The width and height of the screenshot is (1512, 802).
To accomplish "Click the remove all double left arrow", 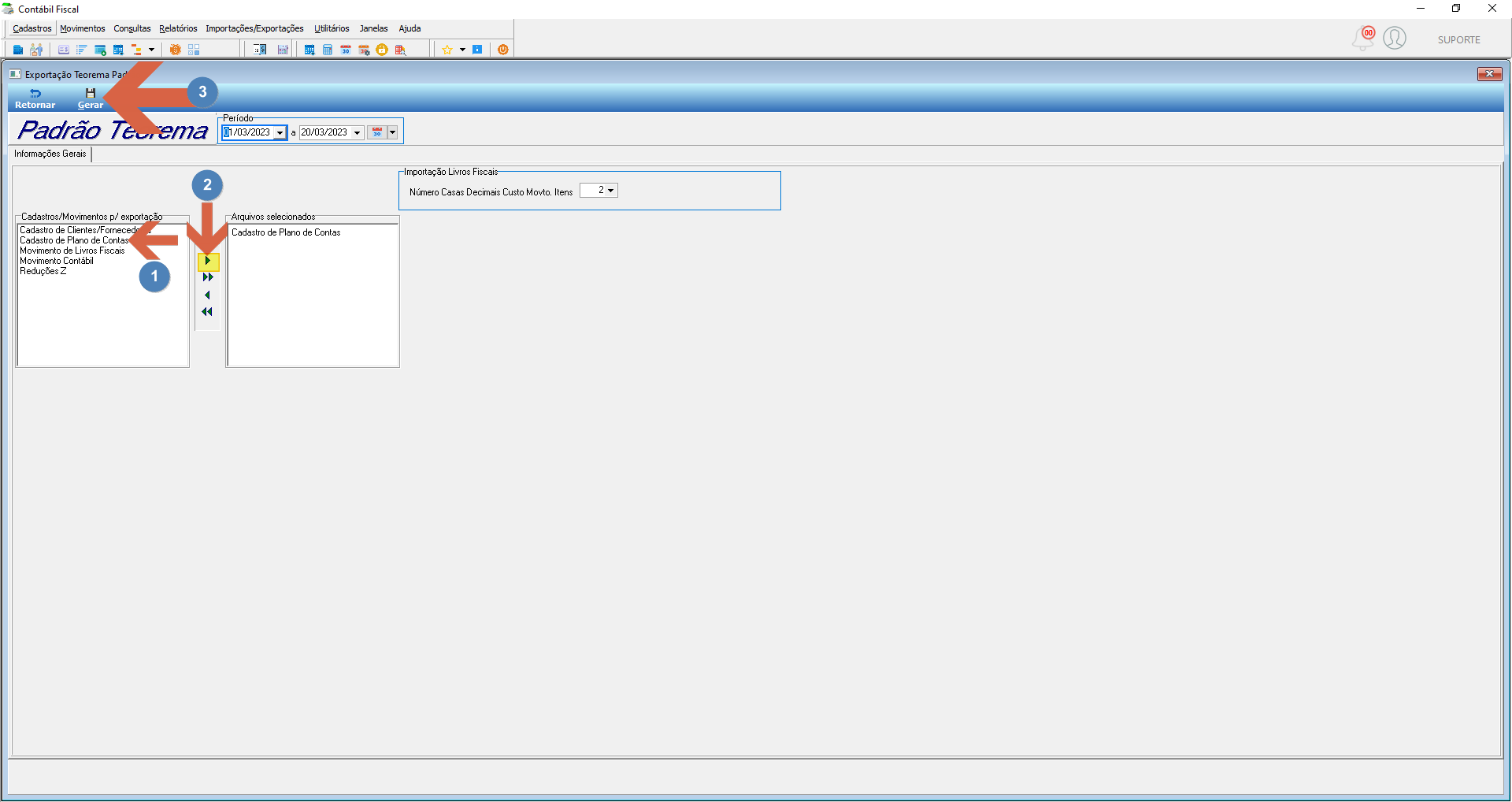I will [207, 312].
